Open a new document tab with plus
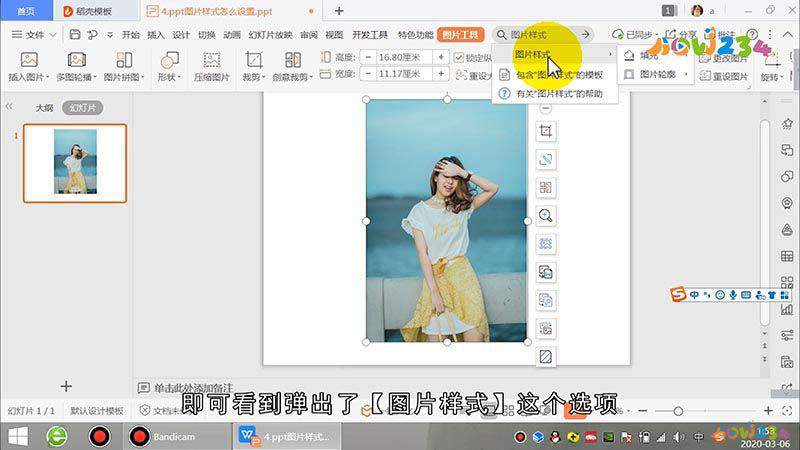Screen dimensions: 800x450 pos(339,11)
